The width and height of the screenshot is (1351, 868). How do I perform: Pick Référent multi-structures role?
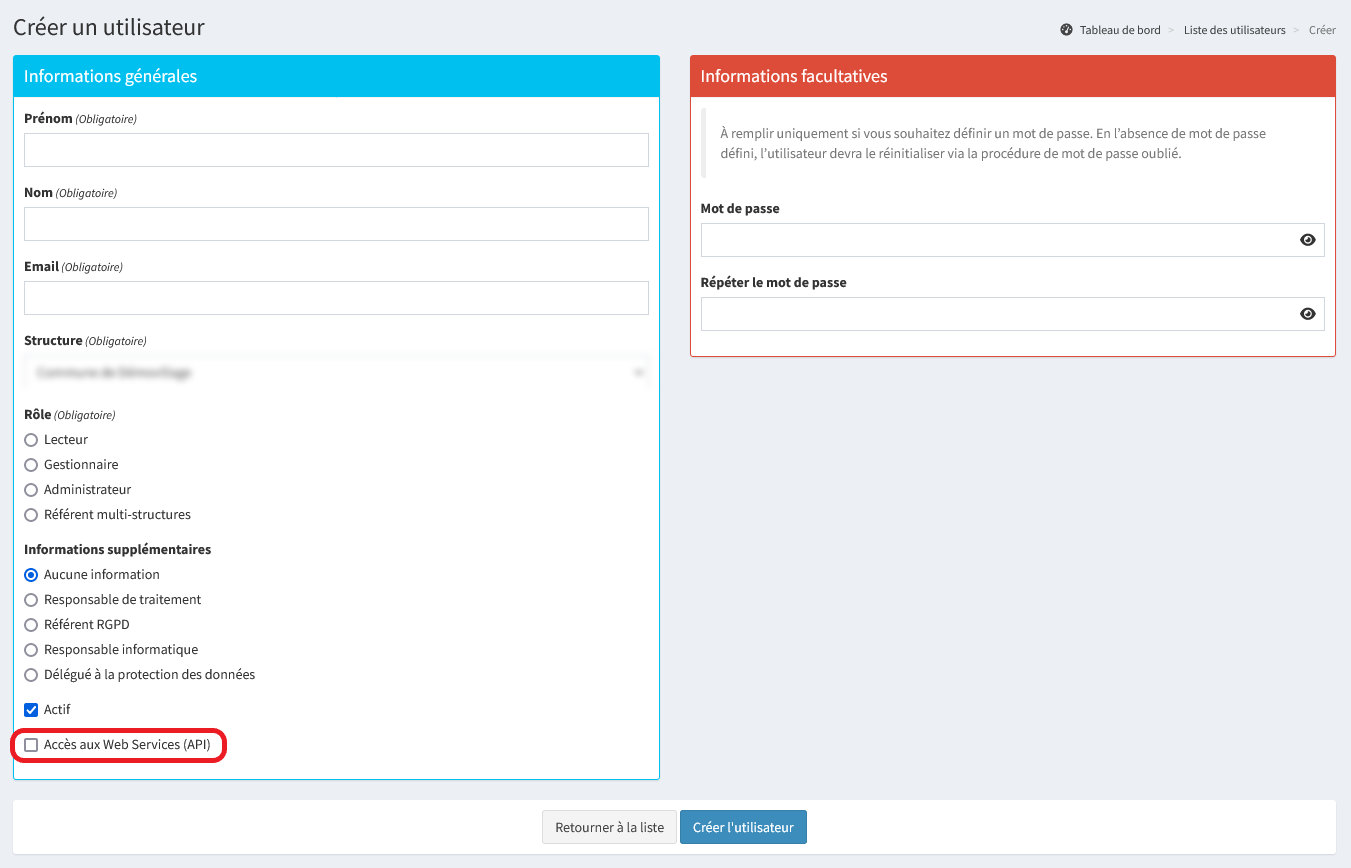tap(31, 515)
